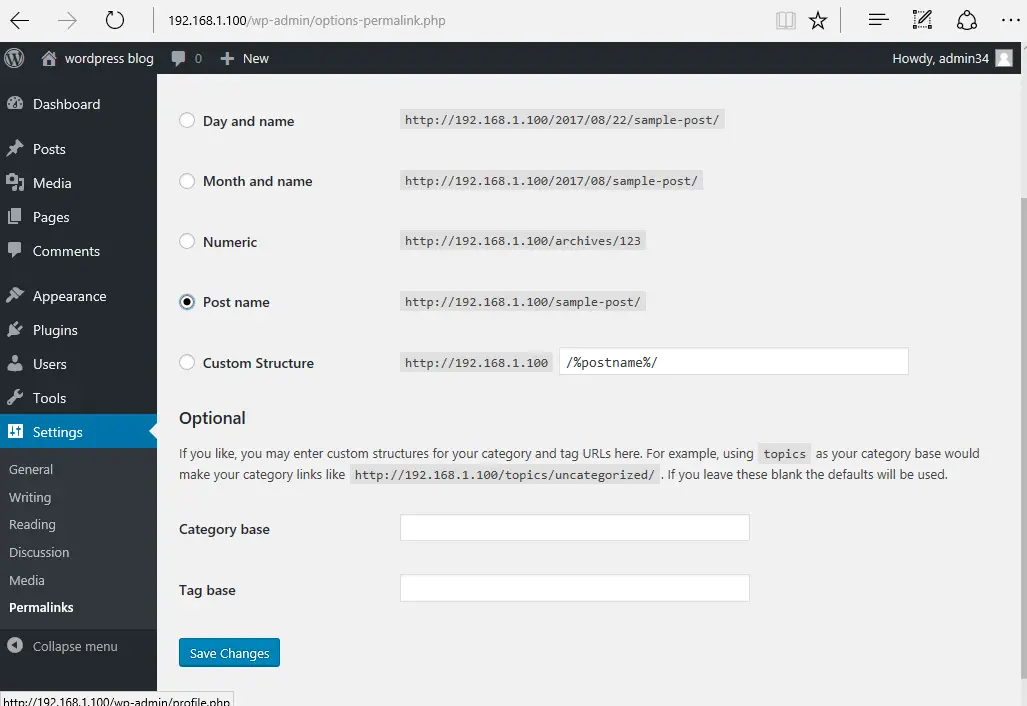Select the Day and name radio button

tap(187, 121)
